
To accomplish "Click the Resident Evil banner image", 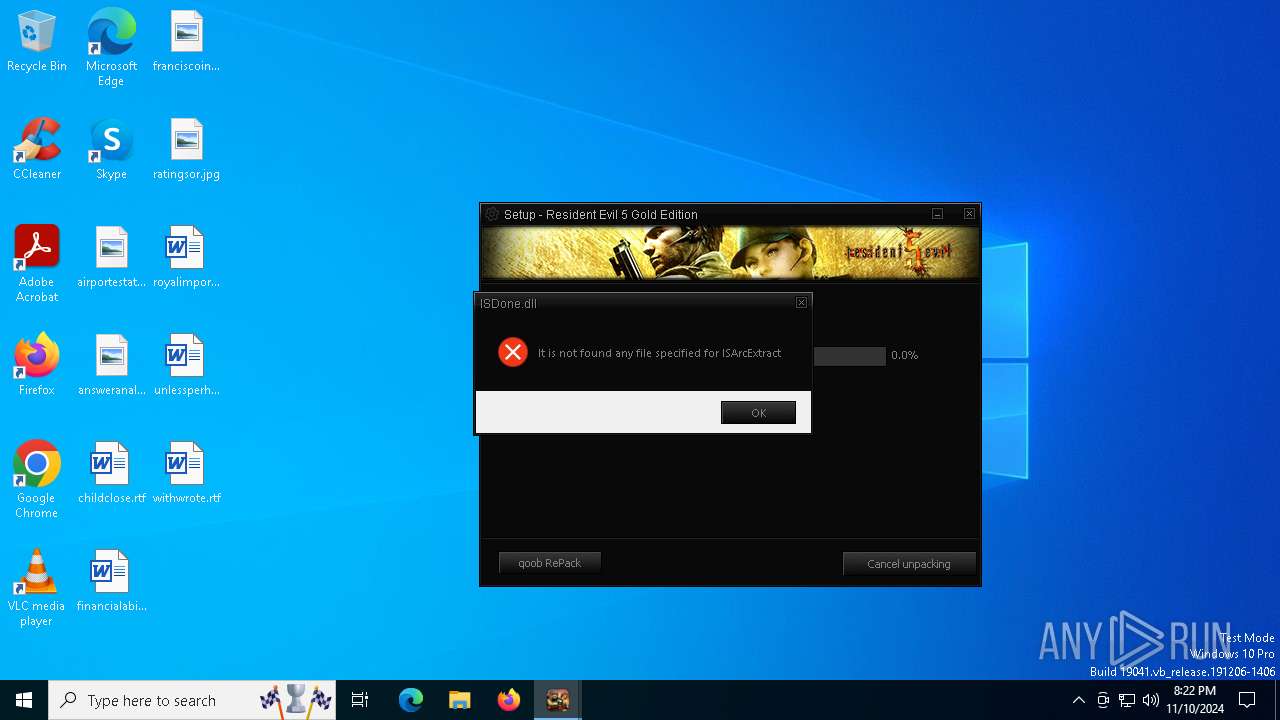I will pyautogui.click(x=730, y=253).
